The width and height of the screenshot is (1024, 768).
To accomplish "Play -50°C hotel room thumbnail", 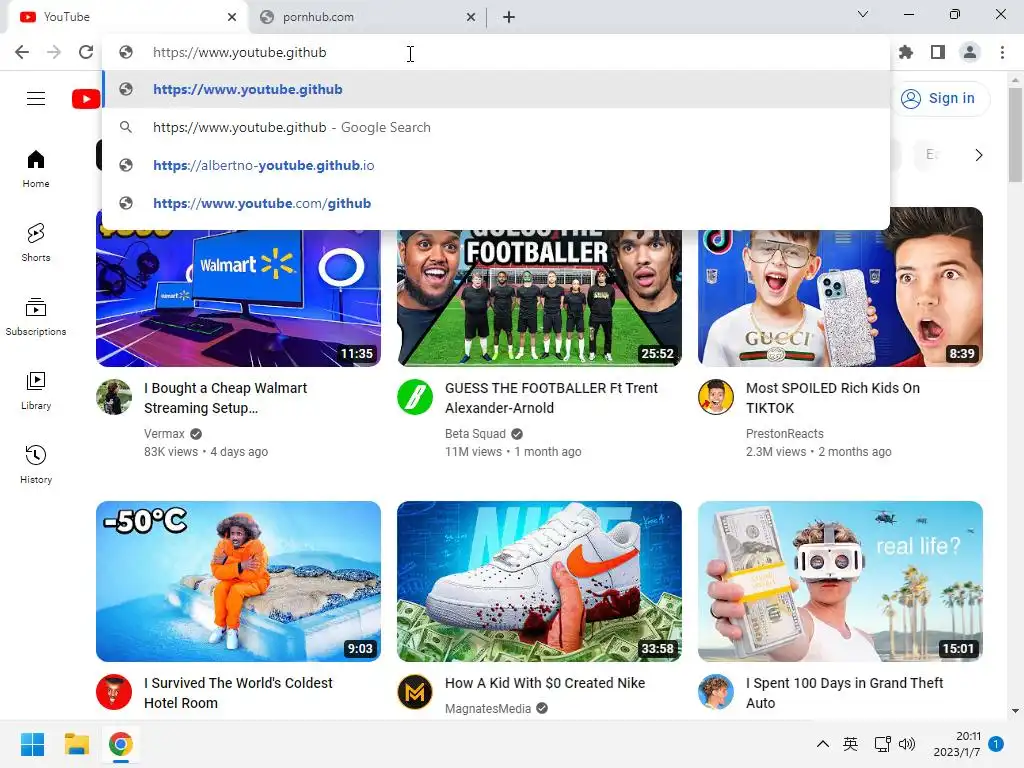I will pyautogui.click(x=238, y=581).
